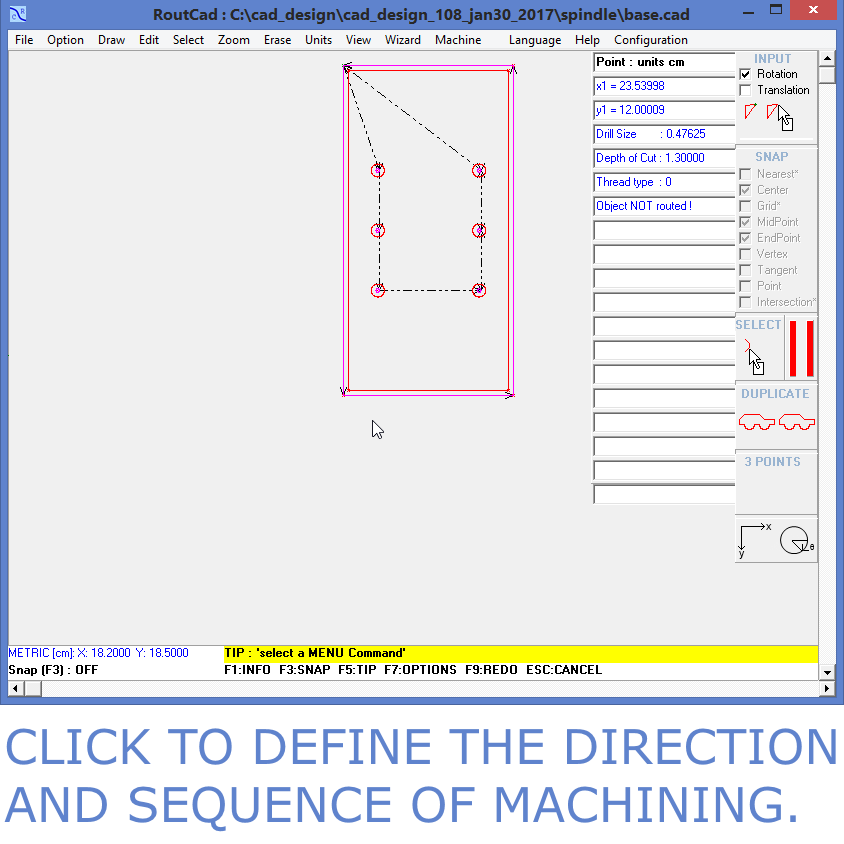Click the bottom-right drill hole circle
844x844 pixels.
pos(479,291)
